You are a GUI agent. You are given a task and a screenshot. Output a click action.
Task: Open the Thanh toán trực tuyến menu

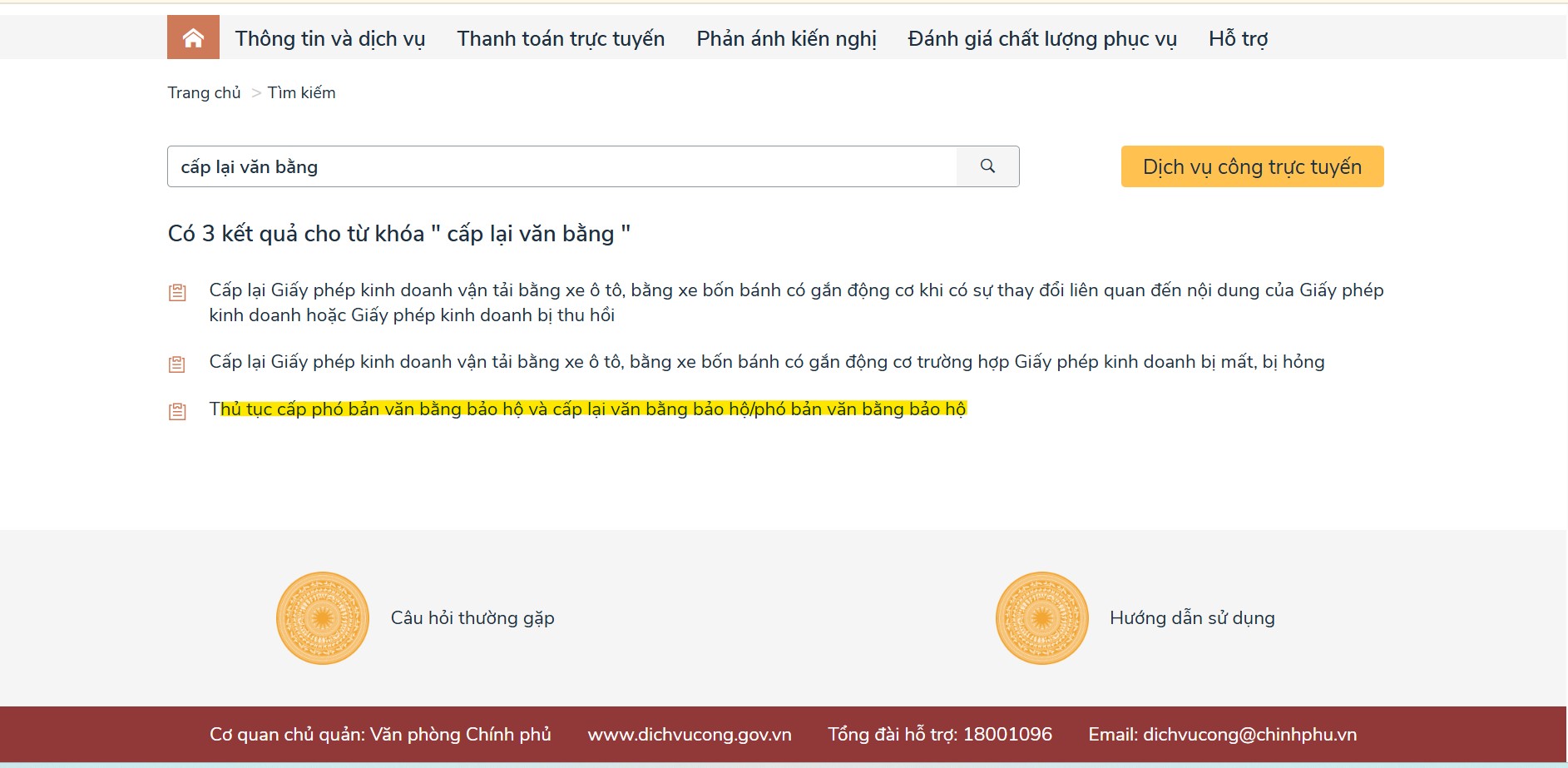click(561, 39)
